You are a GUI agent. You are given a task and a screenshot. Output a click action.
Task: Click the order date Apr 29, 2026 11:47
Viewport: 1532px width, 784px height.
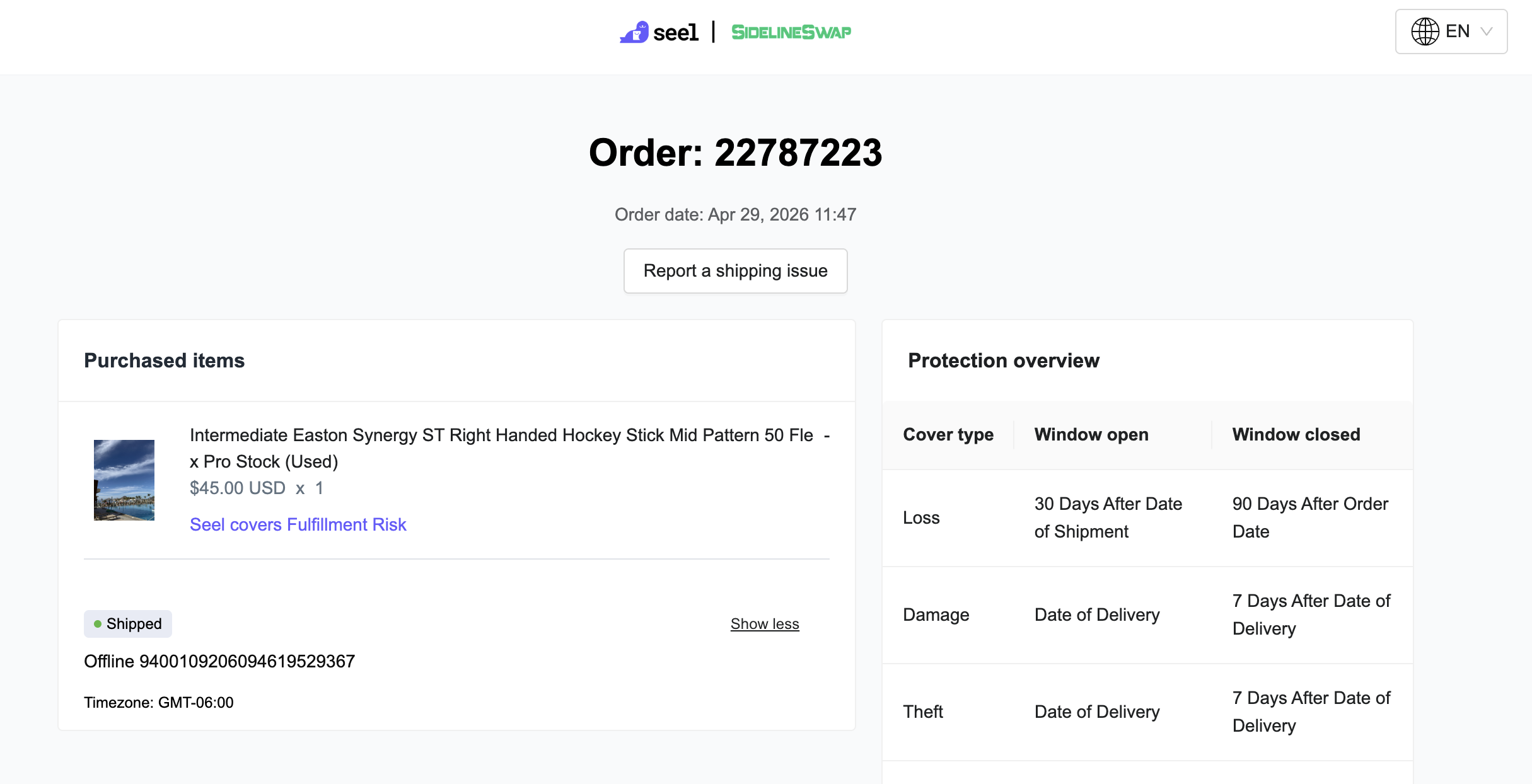735,214
